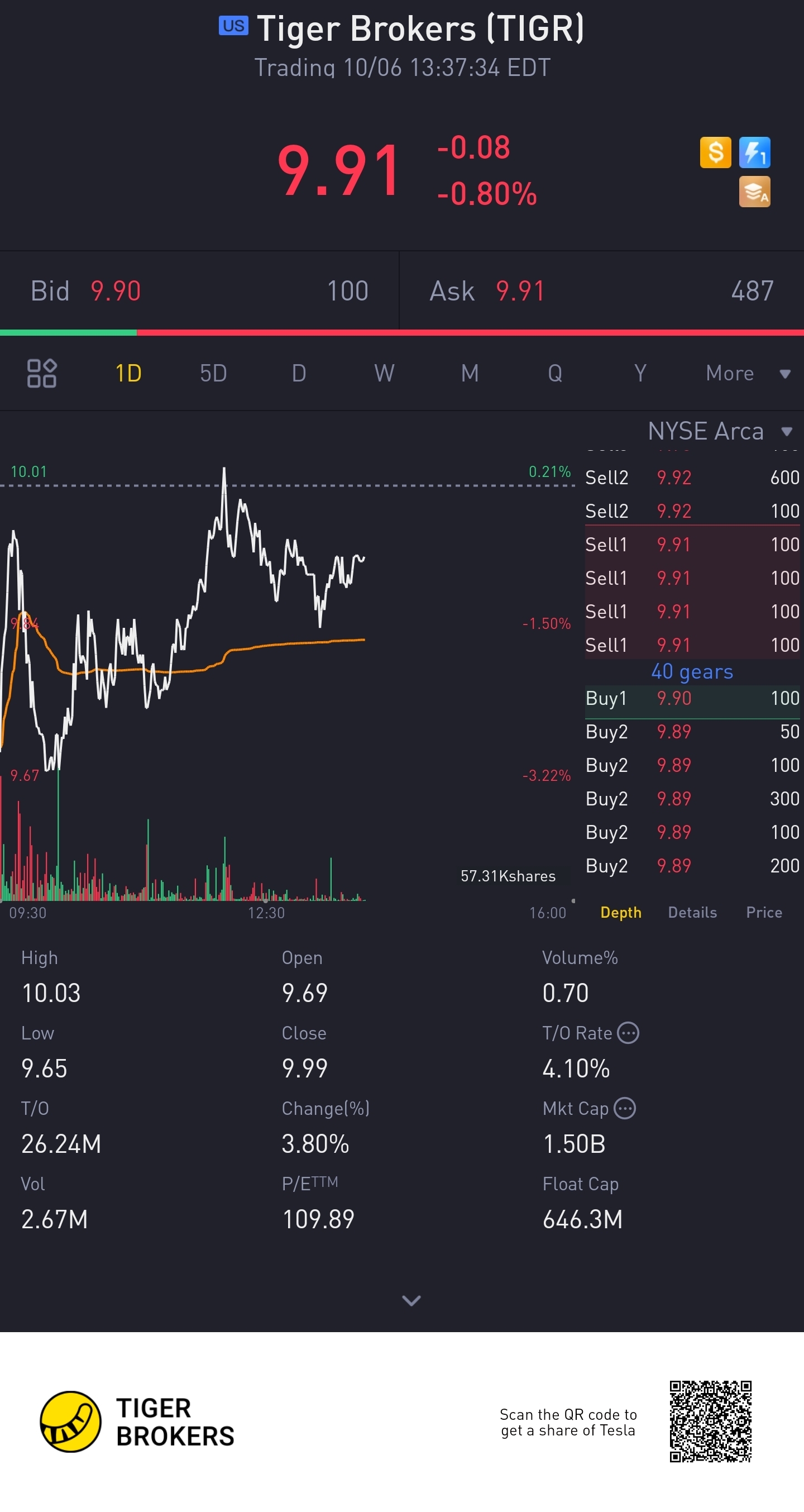
Task: Collapse details with bottom chevron
Action: [x=411, y=1301]
